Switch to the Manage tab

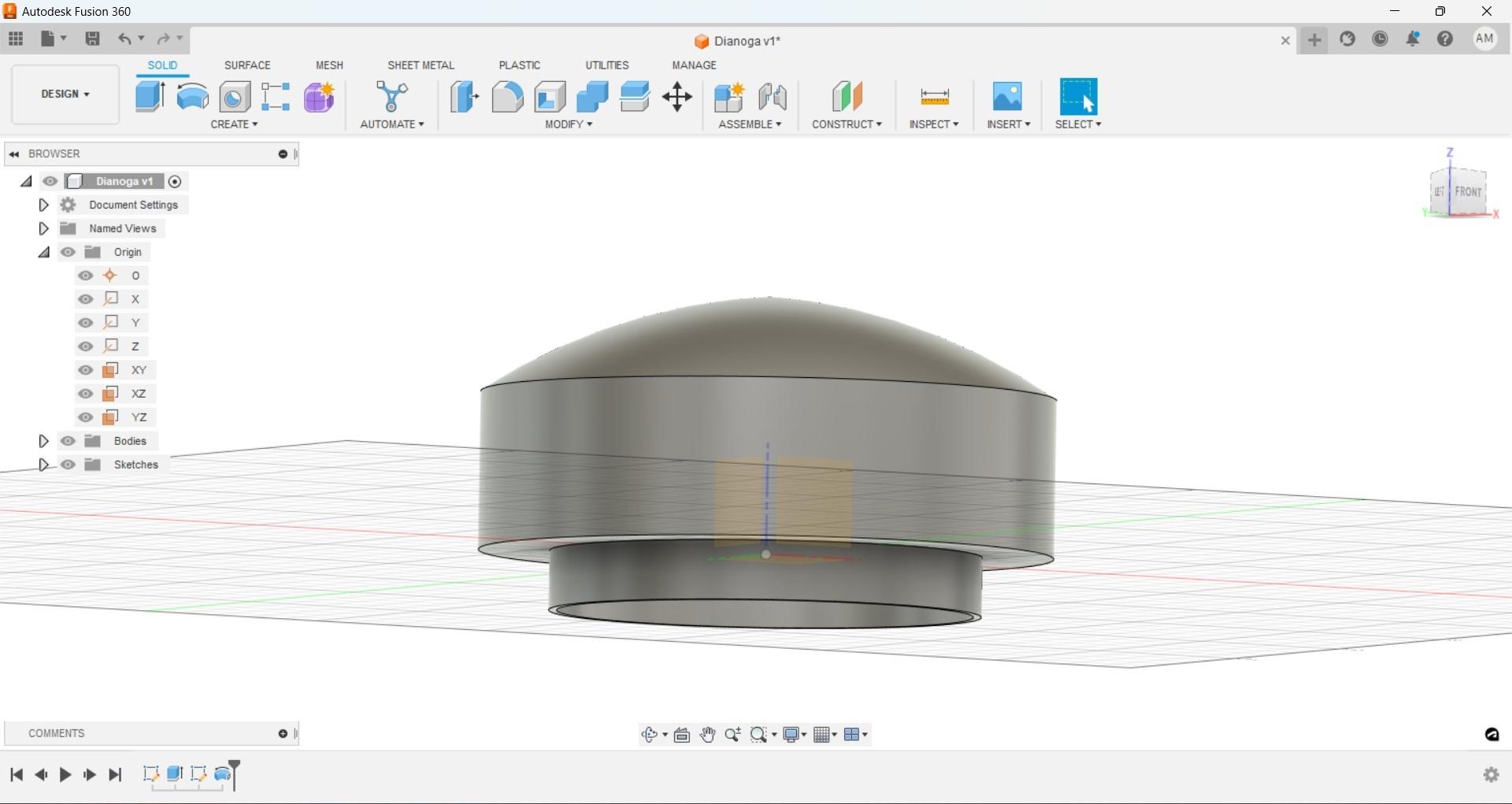[x=694, y=65]
